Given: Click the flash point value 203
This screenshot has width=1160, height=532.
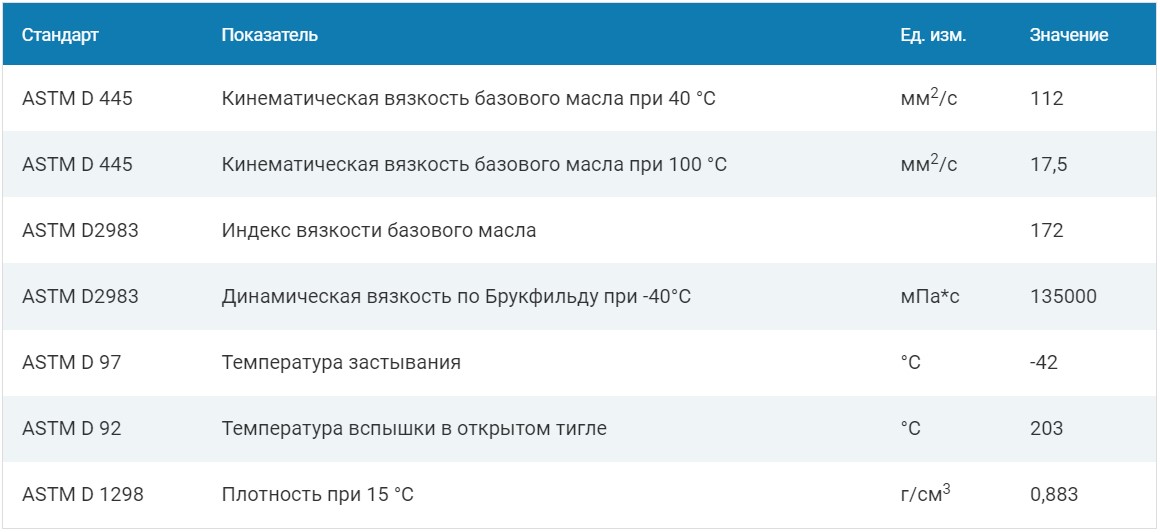Looking at the screenshot, I should point(1047,428).
